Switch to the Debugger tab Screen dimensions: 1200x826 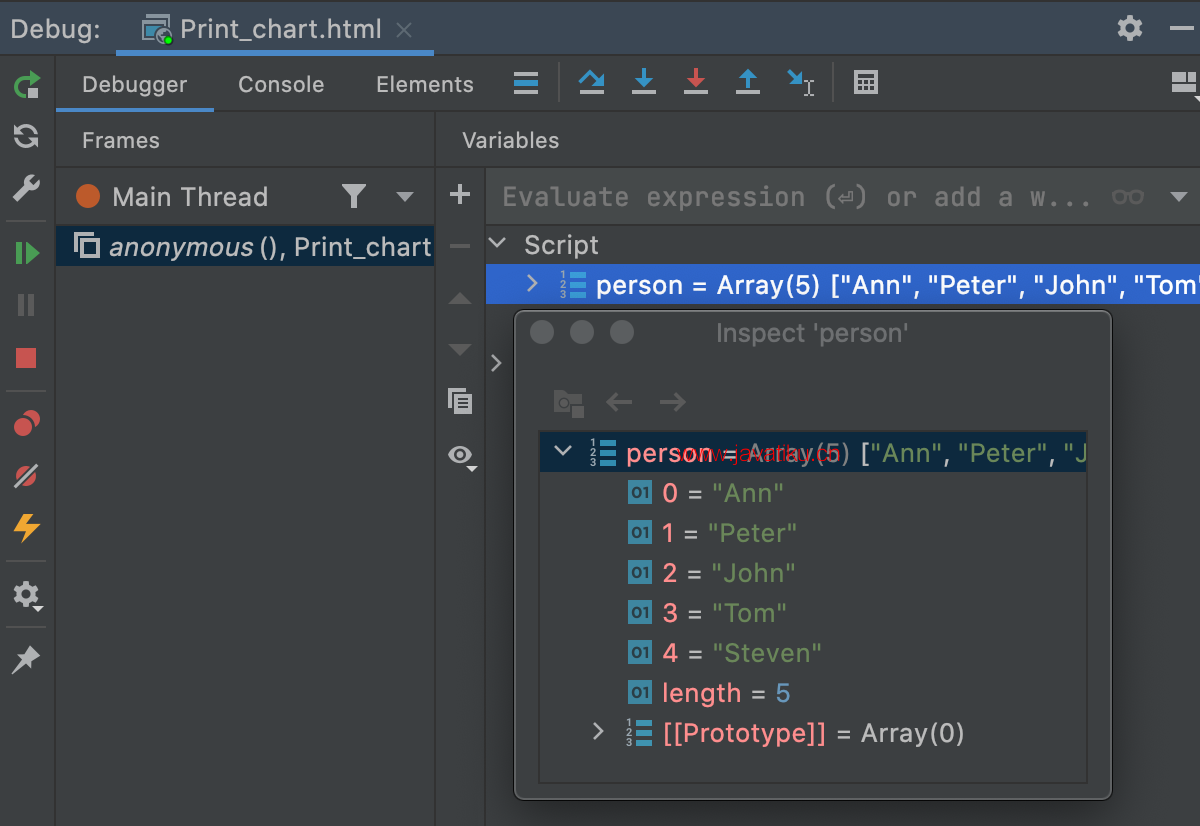[x=135, y=85]
